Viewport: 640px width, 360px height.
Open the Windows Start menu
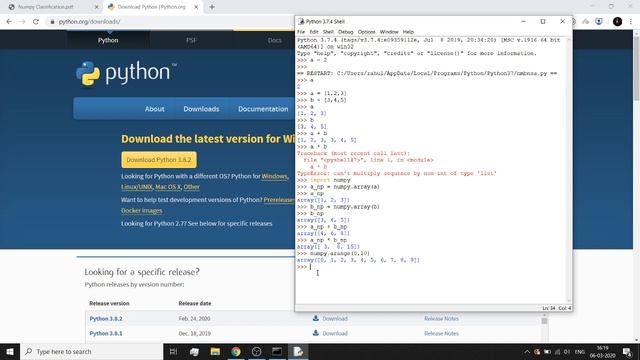tap(10, 351)
